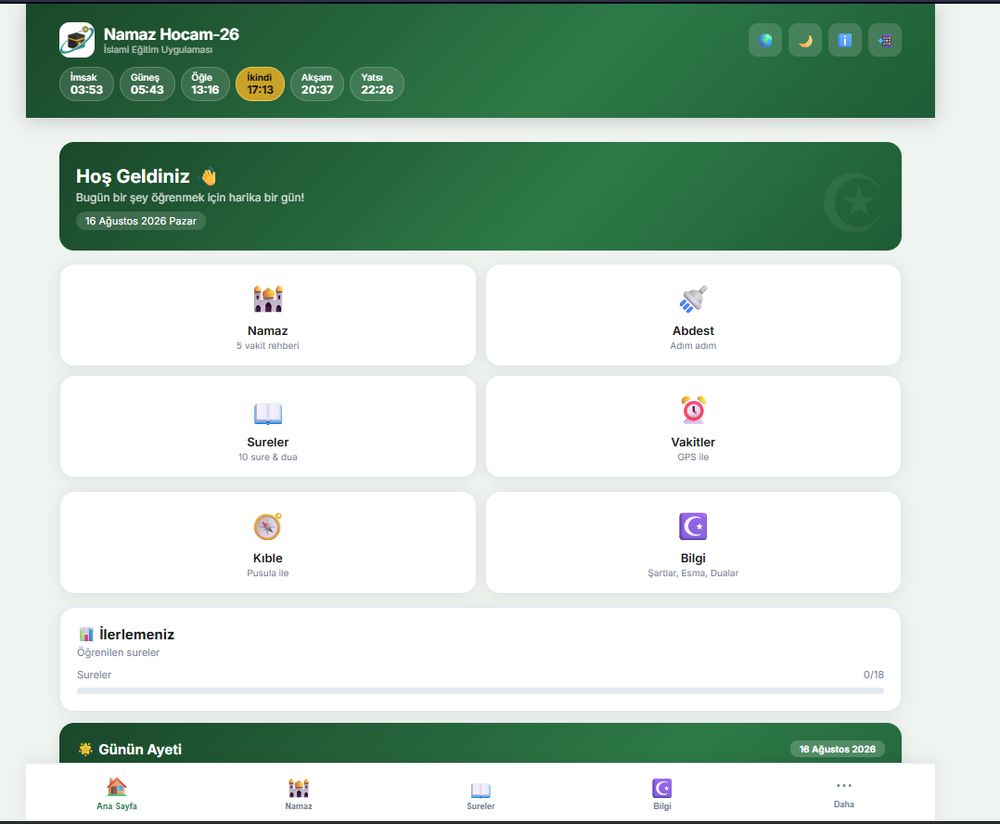This screenshot has width=1000, height=824.
Task: Click the 'Bugün bir şey öğrenmek' welcome message
Action: coord(190,198)
